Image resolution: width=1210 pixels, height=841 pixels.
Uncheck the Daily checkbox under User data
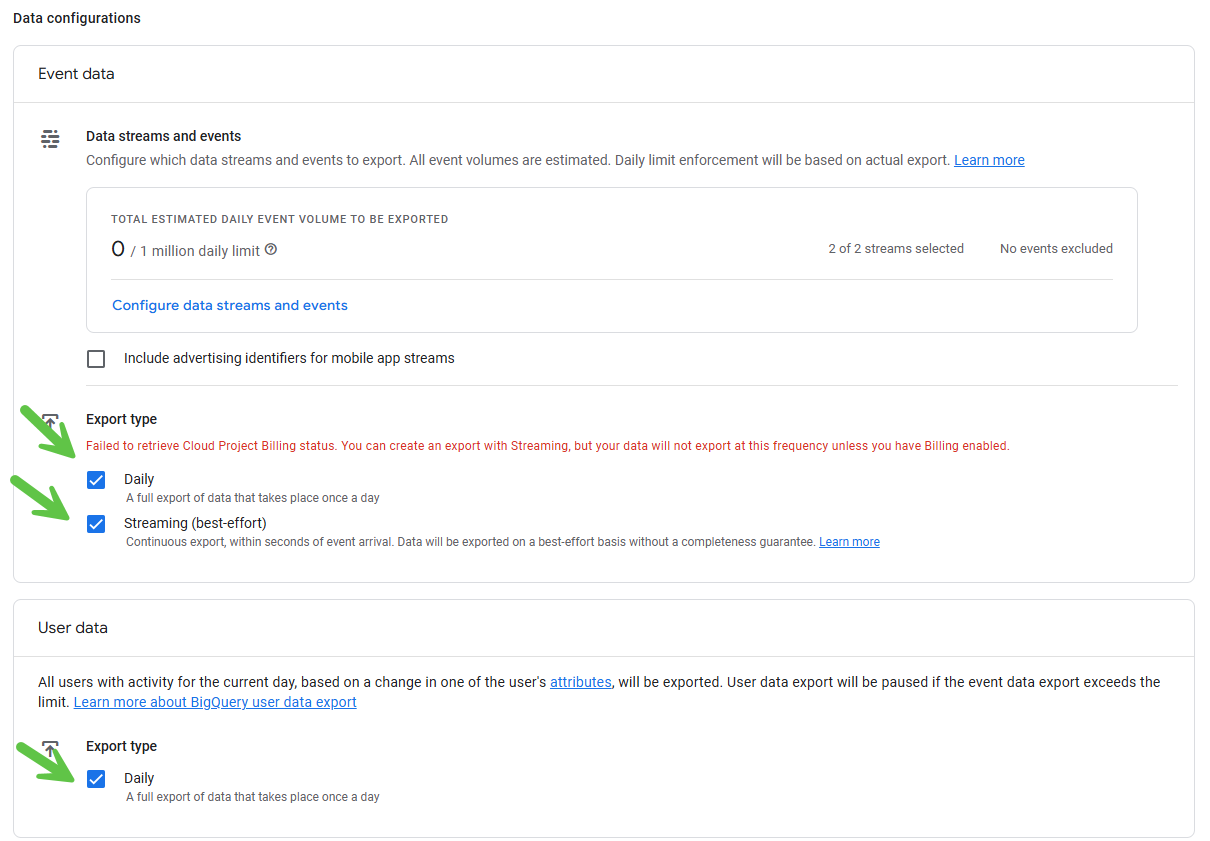96,779
